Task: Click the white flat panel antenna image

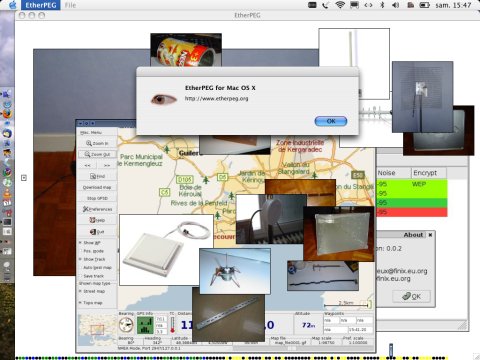Action: point(166,250)
